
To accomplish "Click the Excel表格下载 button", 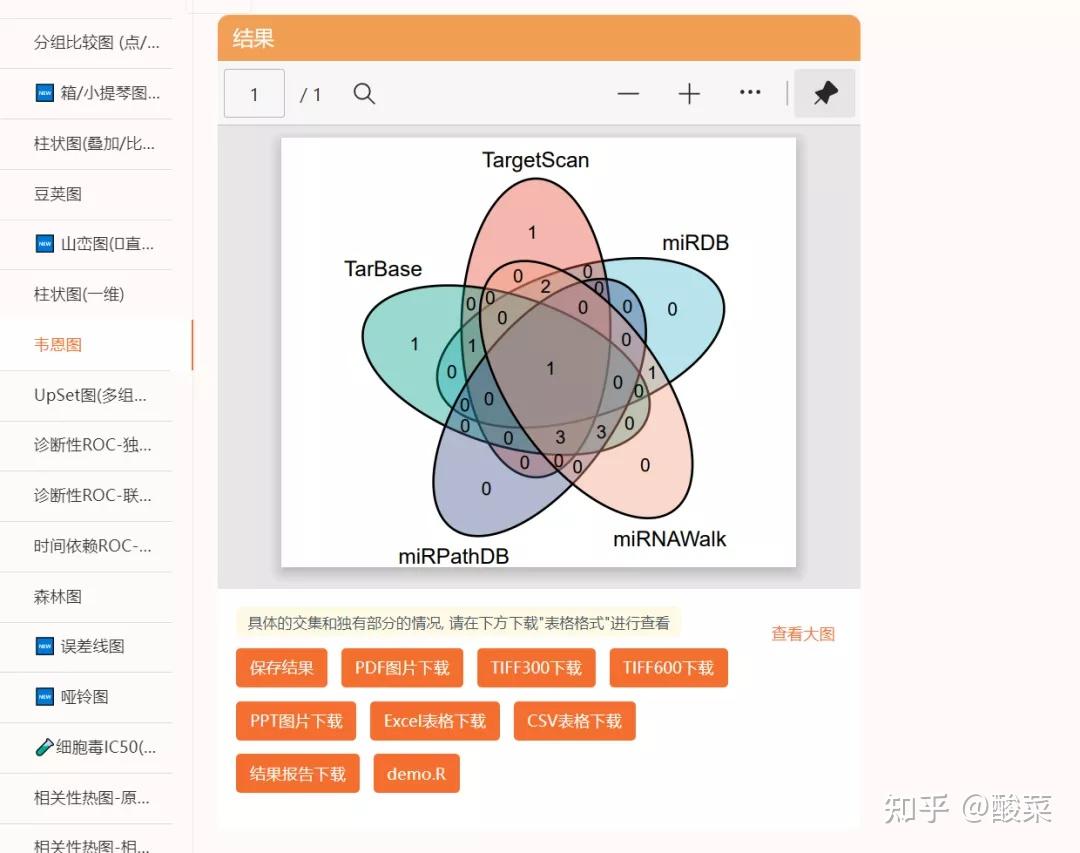I will [x=435, y=721].
